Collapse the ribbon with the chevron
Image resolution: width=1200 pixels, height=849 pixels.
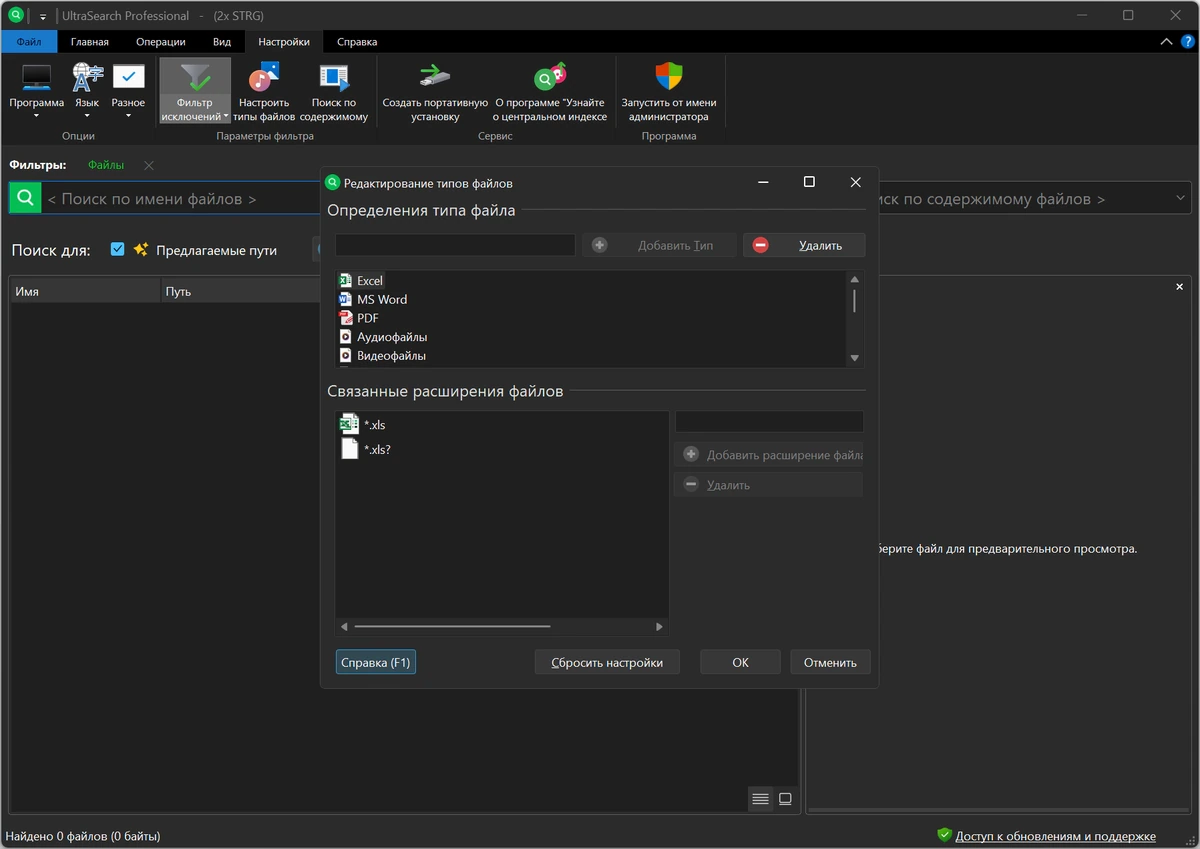point(1166,42)
